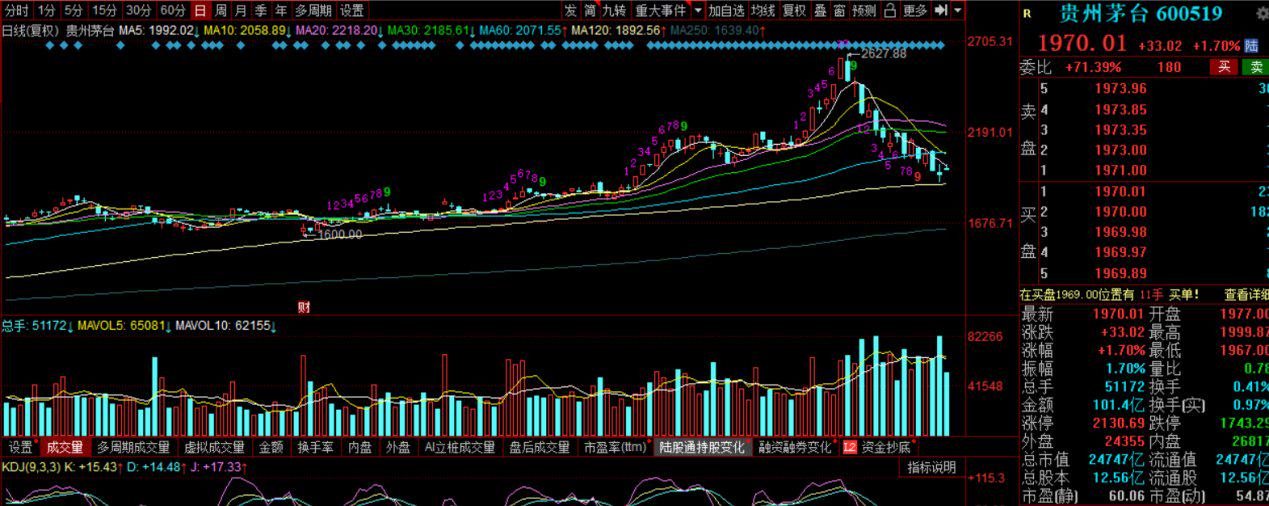Open the 多周期 multi-period view
This screenshot has height=506, width=1269.
(313, 10)
